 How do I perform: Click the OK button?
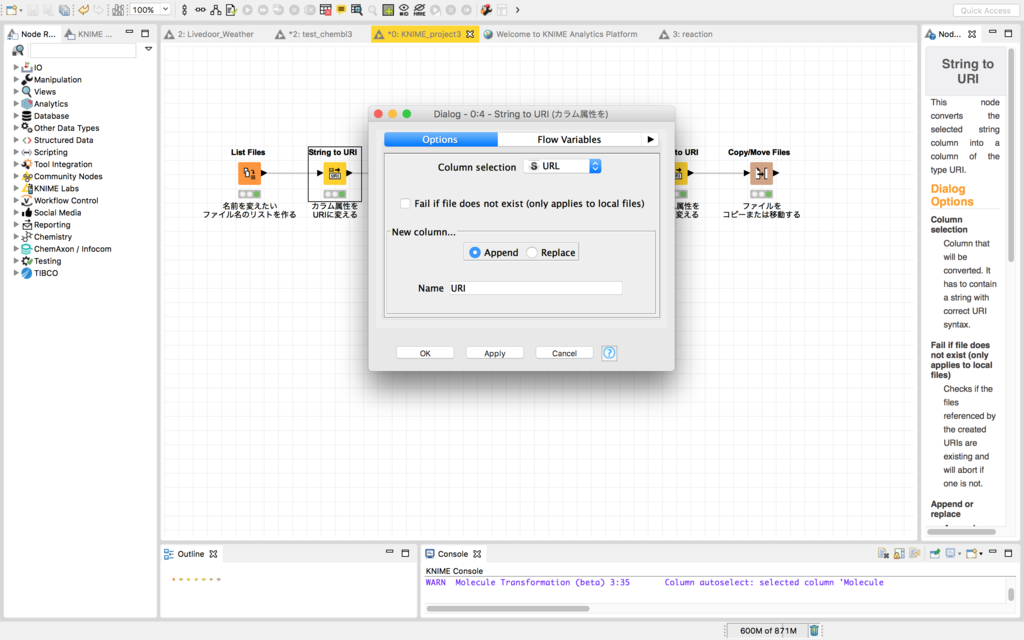tap(425, 353)
